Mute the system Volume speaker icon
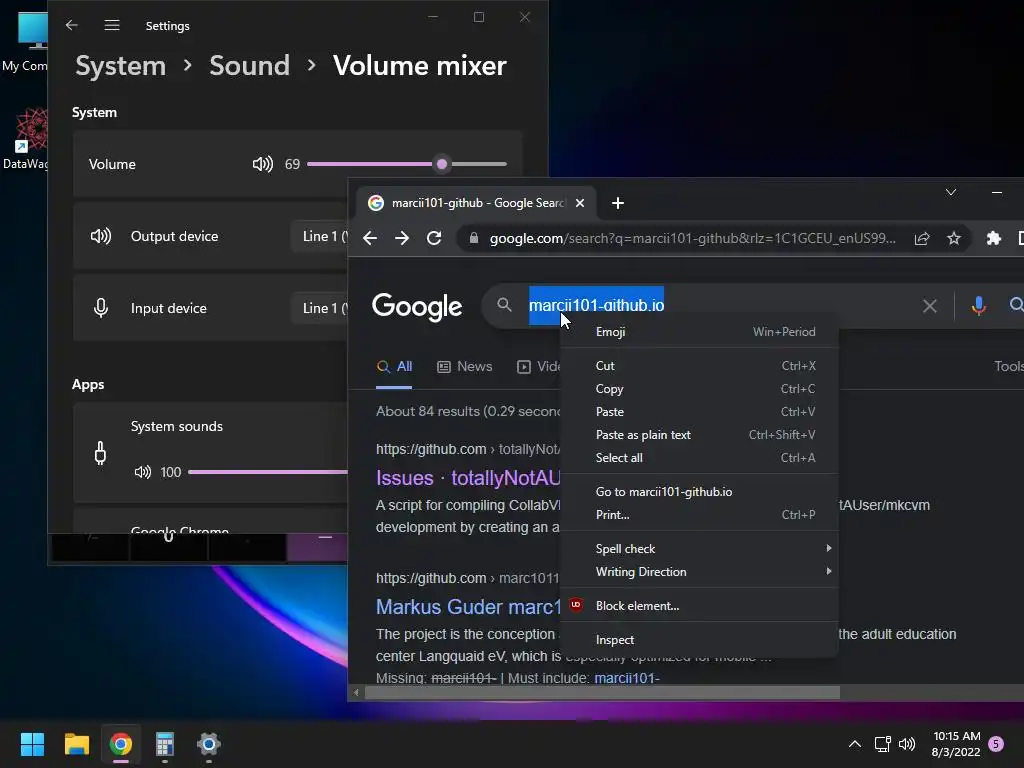Screen dimensions: 1024x768 click(x=263, y=164)
